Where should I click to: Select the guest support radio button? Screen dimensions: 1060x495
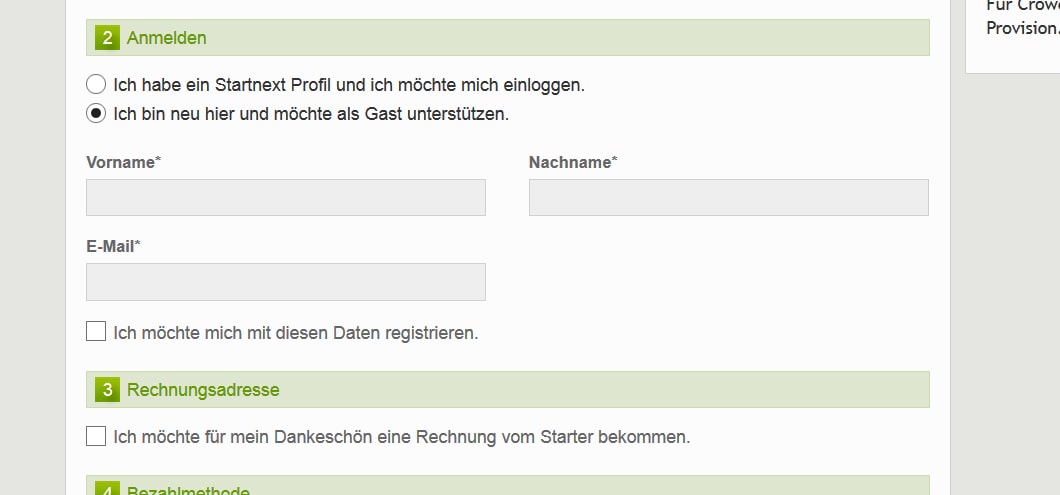point(96,113)
